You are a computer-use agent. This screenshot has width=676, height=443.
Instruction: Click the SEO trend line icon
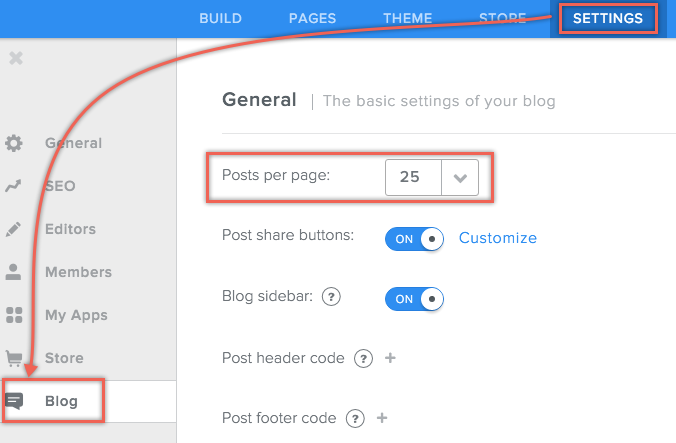coord(14,186)
